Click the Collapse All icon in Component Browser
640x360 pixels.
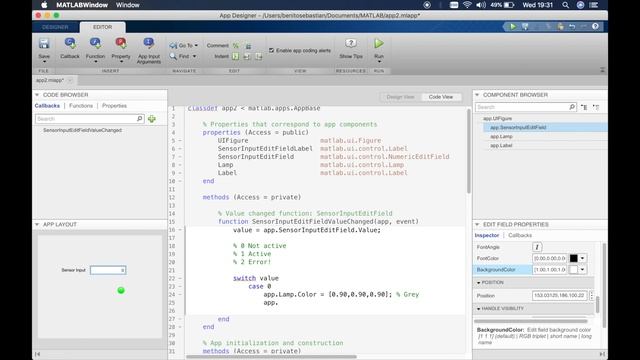pyautogui.click(x=596, y=107)
